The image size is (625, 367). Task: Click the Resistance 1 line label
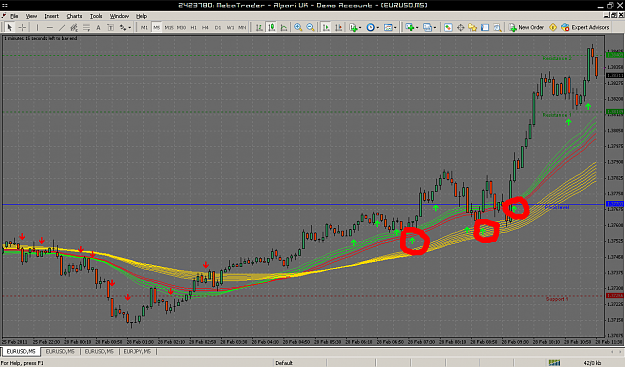tap(557, 115)
